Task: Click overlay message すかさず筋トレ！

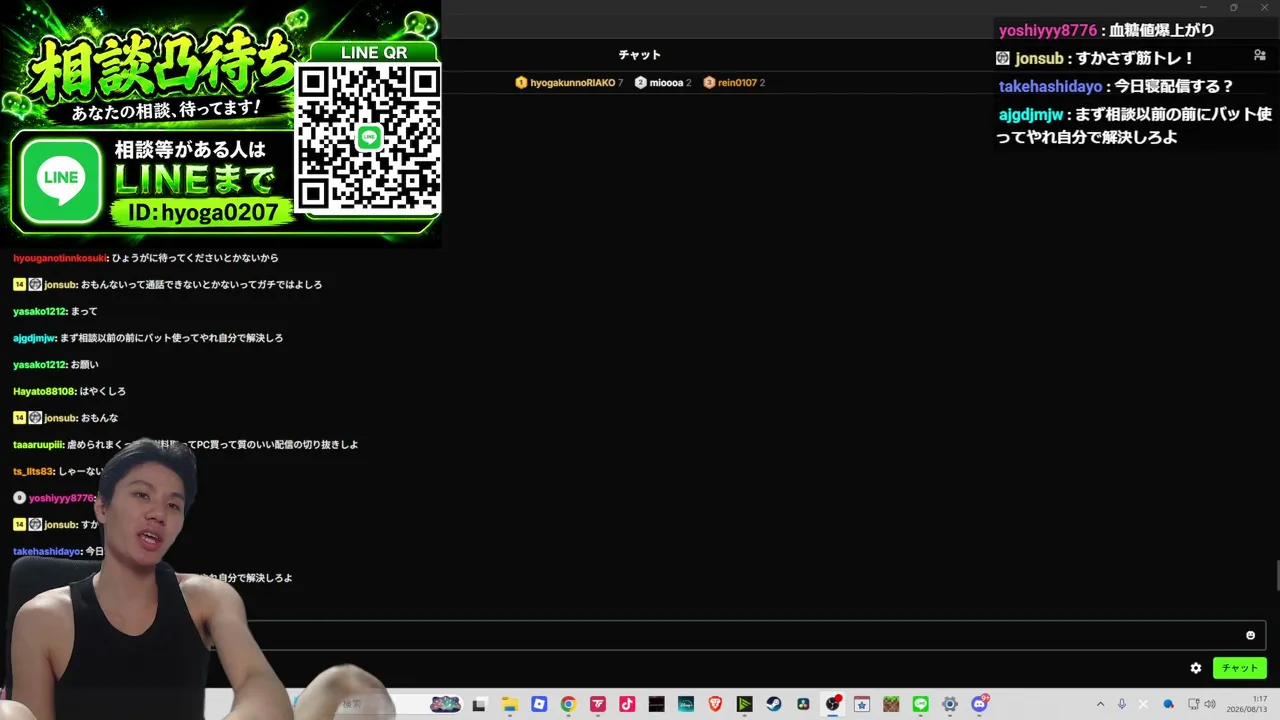Action: tap(1135, 59)
